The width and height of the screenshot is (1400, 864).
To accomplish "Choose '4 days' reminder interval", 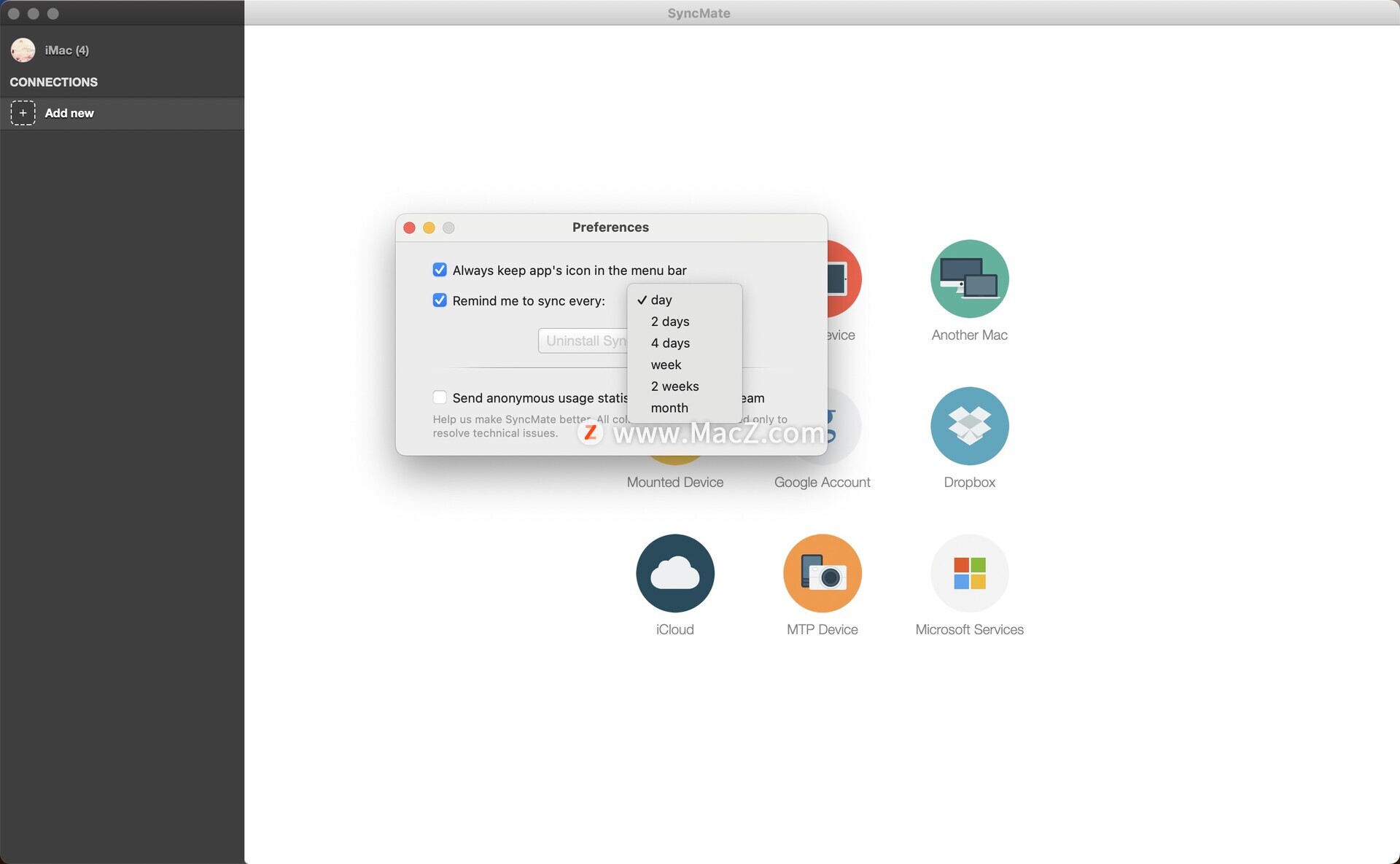I will [684, 343].
